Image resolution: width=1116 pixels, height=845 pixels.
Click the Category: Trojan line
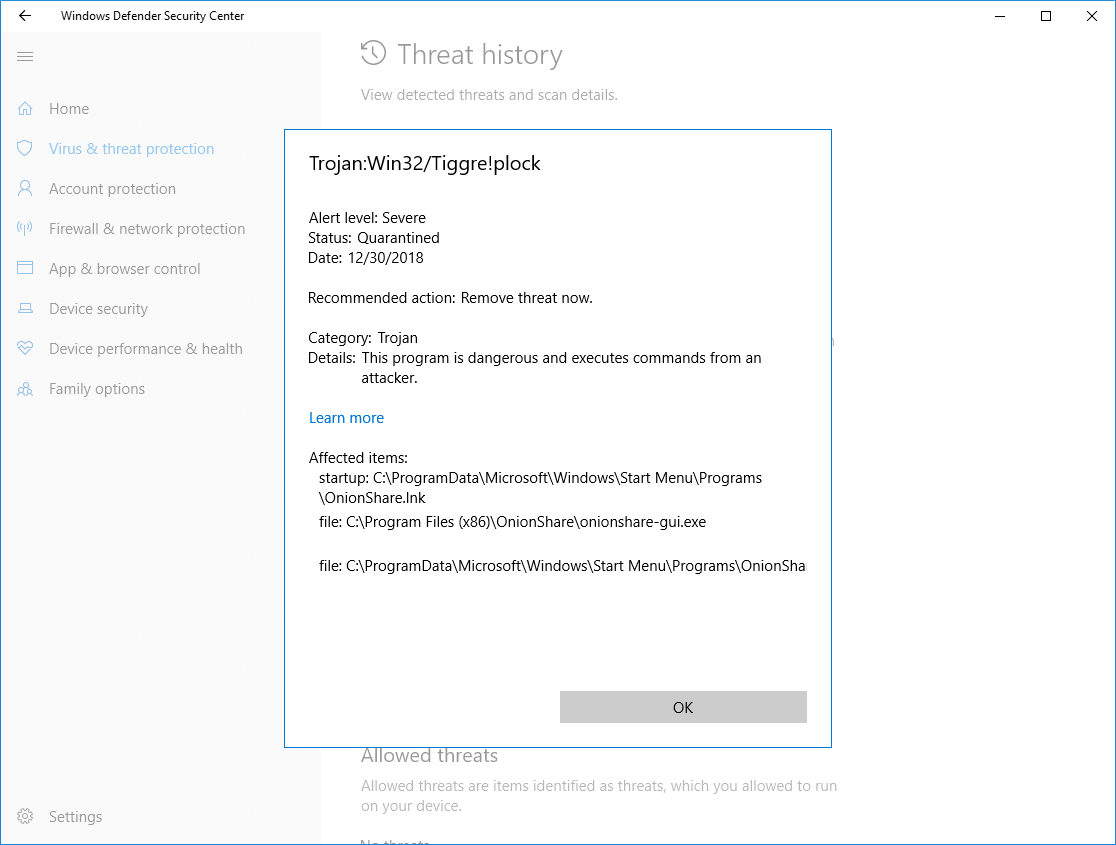[x=363, y=337]
